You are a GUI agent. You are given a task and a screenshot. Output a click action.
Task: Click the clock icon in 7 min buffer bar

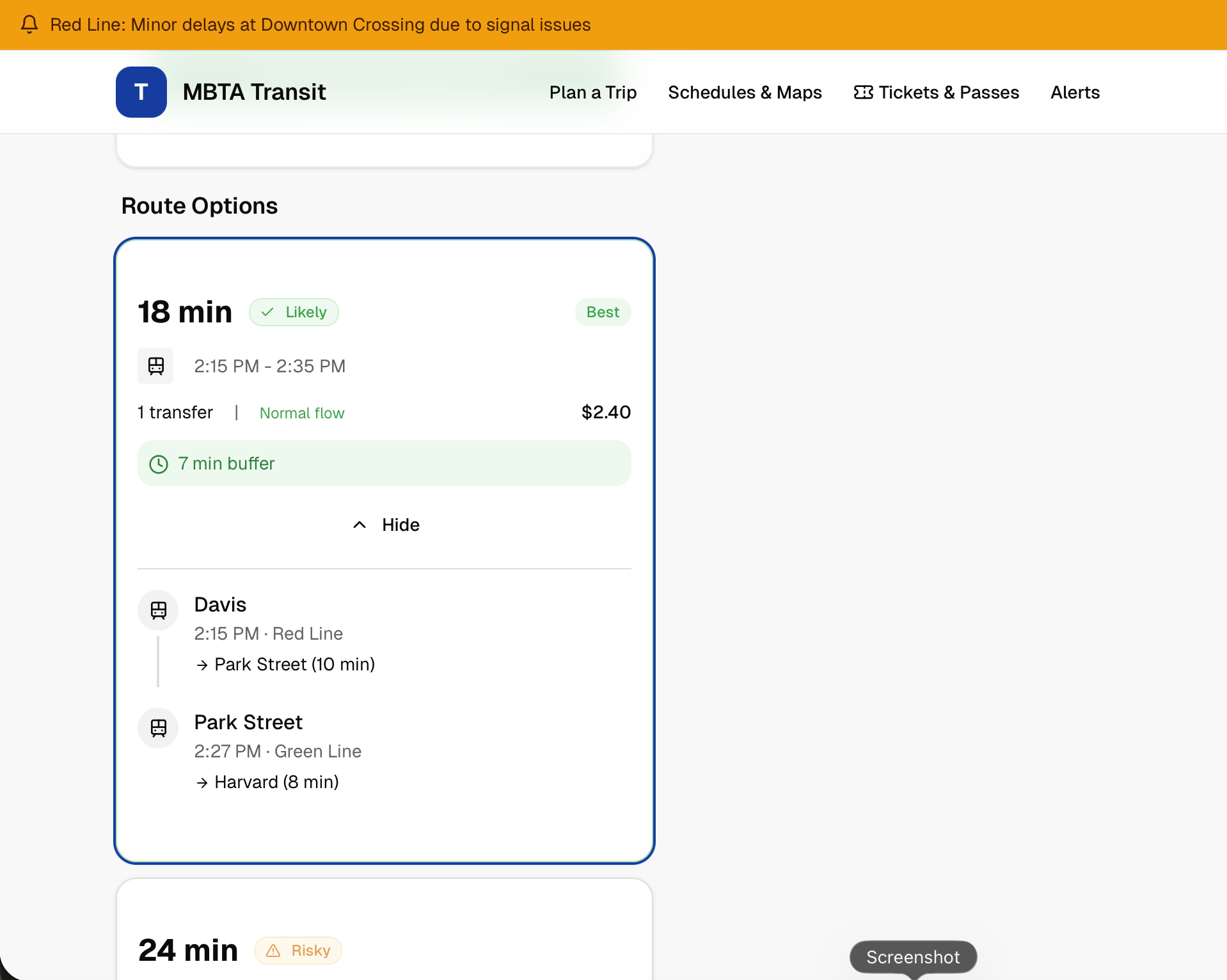(x=159, y=464)
